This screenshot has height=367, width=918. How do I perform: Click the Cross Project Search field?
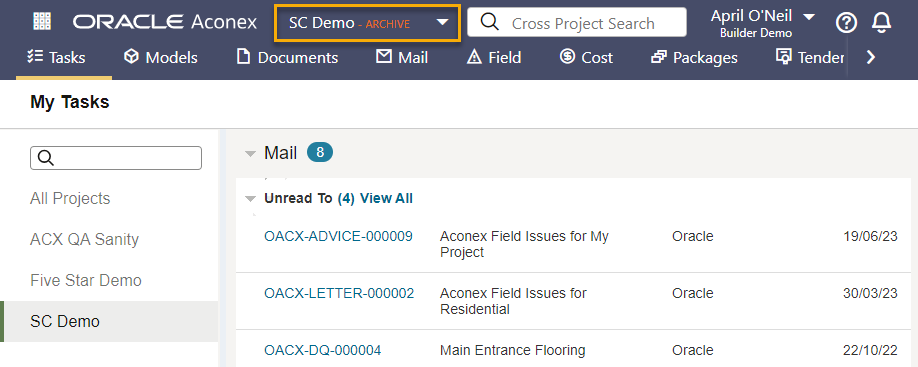[x=577, y=22]
